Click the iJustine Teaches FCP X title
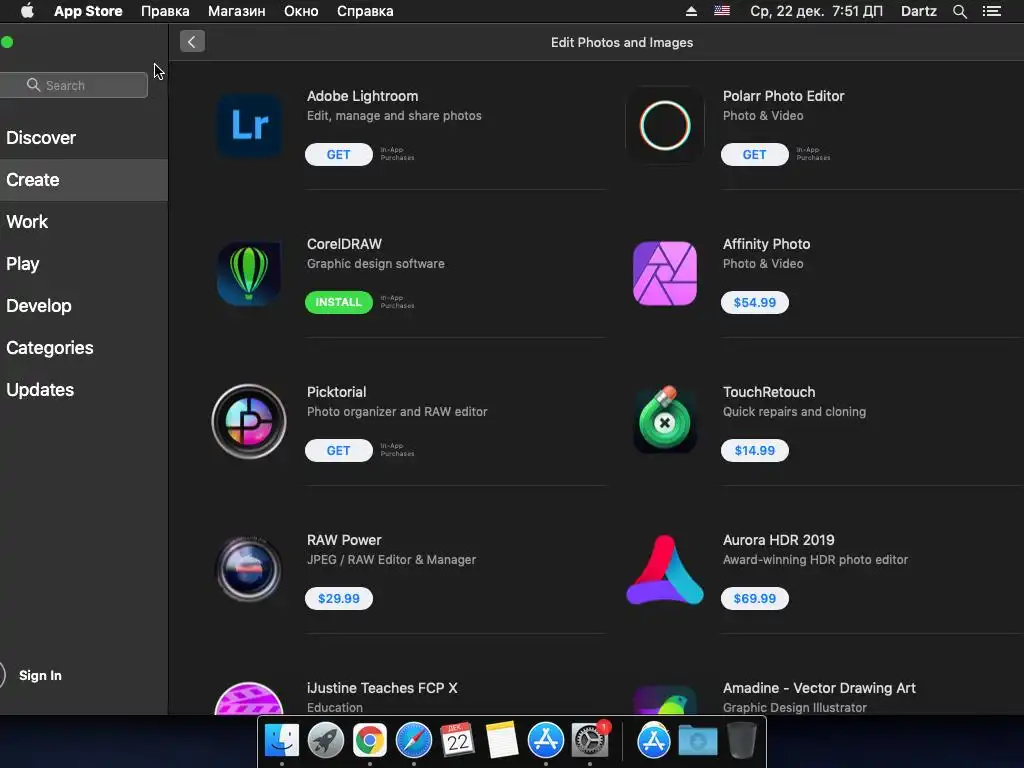This screenshot has height=768, width=1024. [382, 688]
